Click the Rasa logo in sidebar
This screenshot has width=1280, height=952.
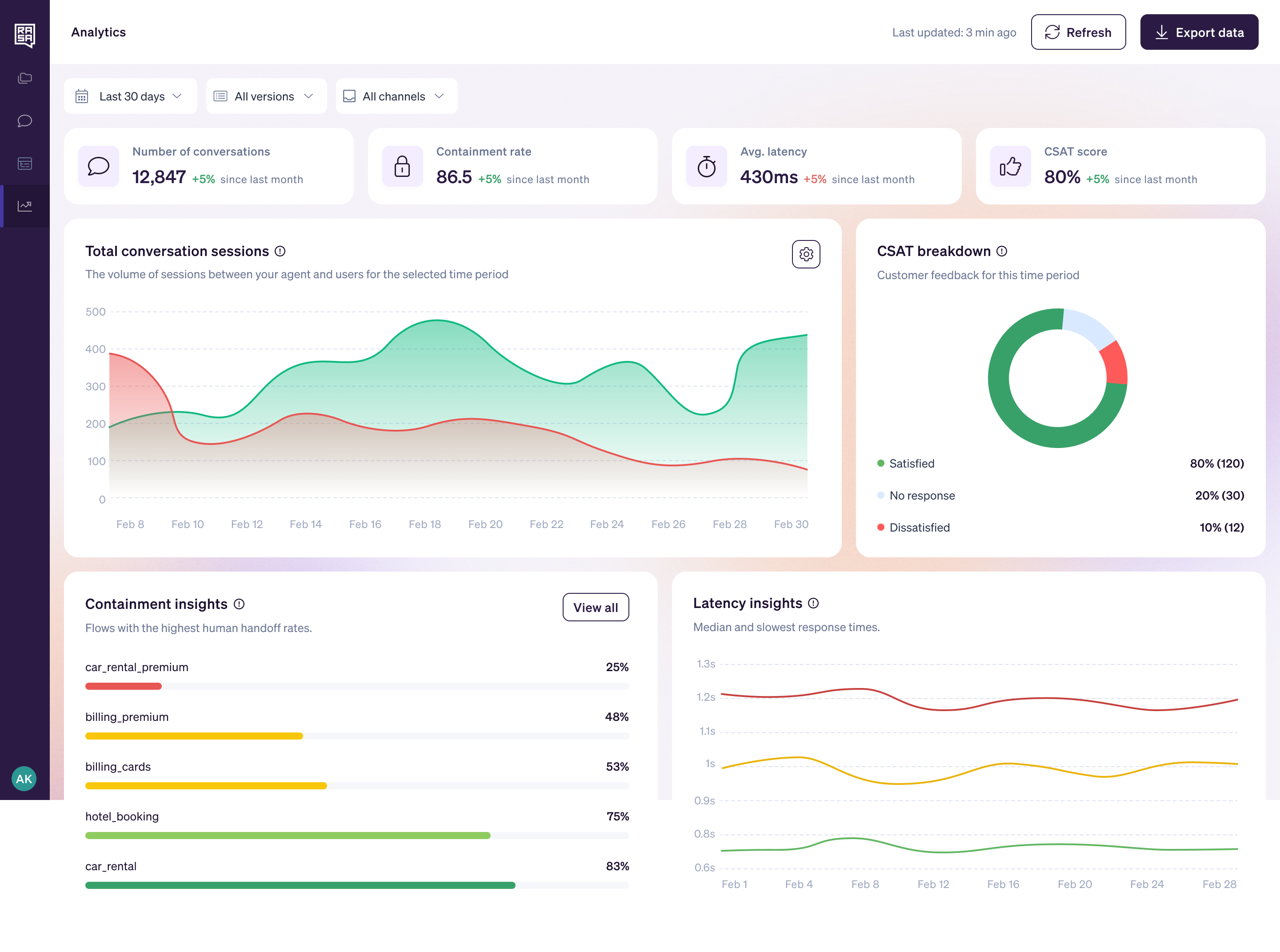point(25,35)
